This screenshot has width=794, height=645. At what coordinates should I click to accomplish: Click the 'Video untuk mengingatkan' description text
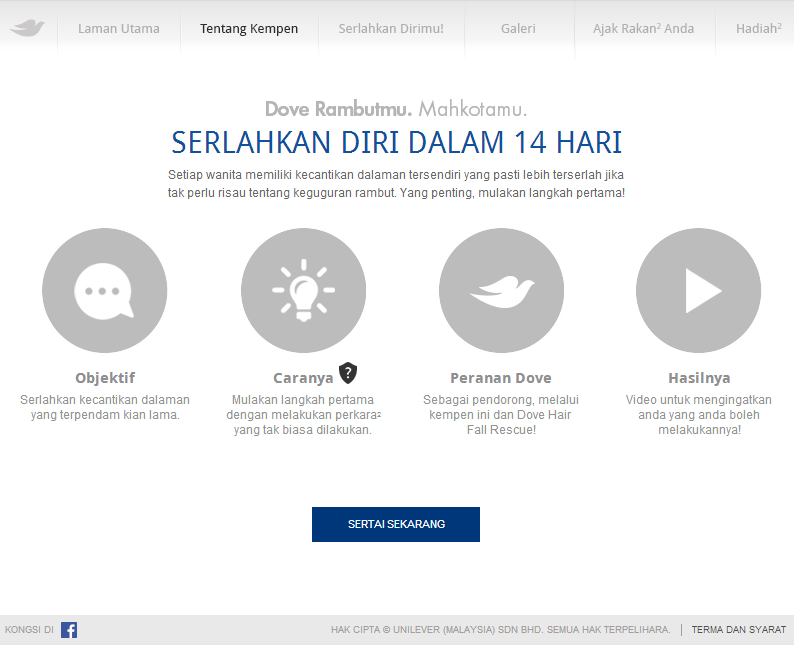point(698,415)
